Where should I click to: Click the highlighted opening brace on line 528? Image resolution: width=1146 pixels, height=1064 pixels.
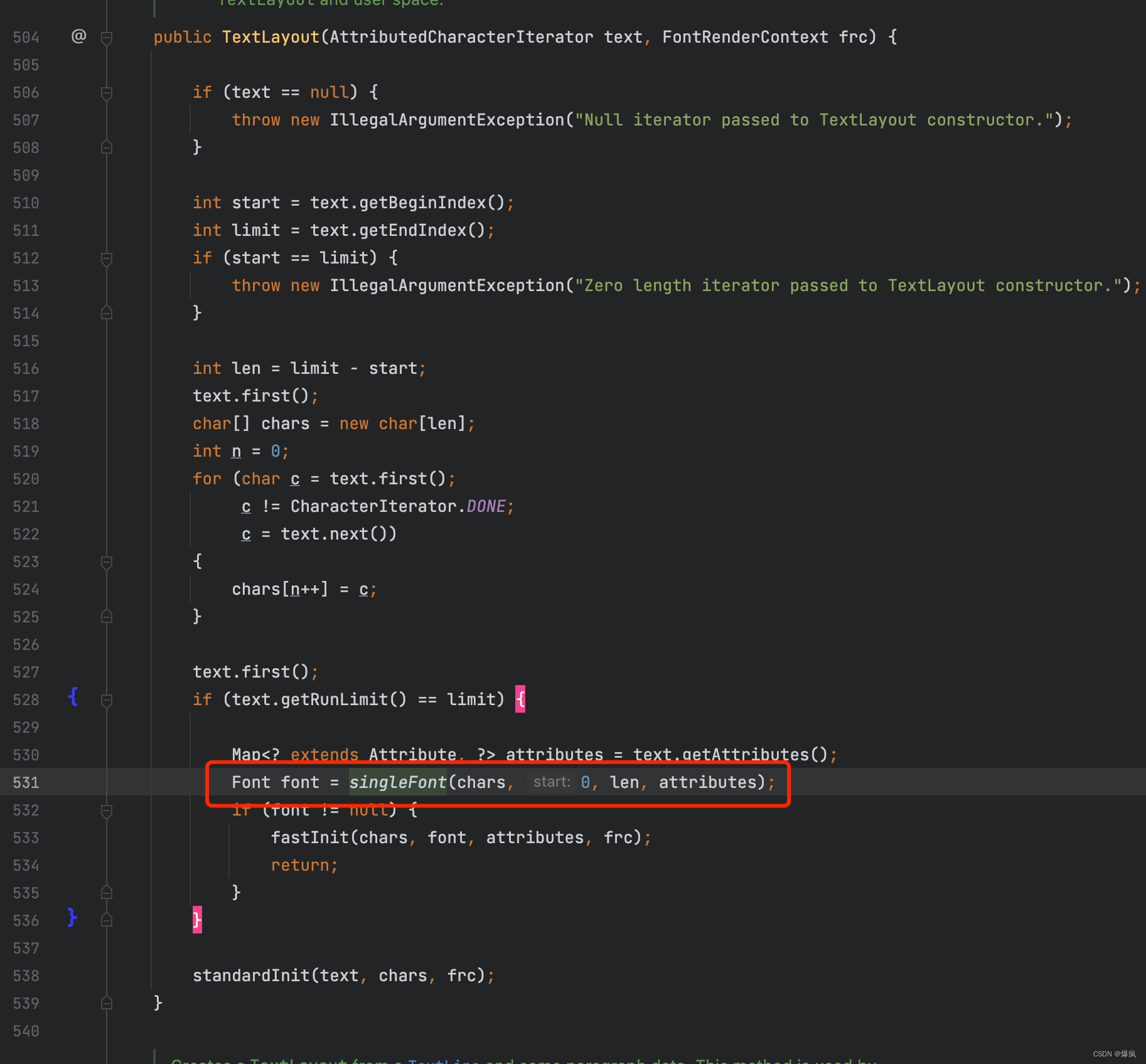pyautogui.click(x=520, y=699)
